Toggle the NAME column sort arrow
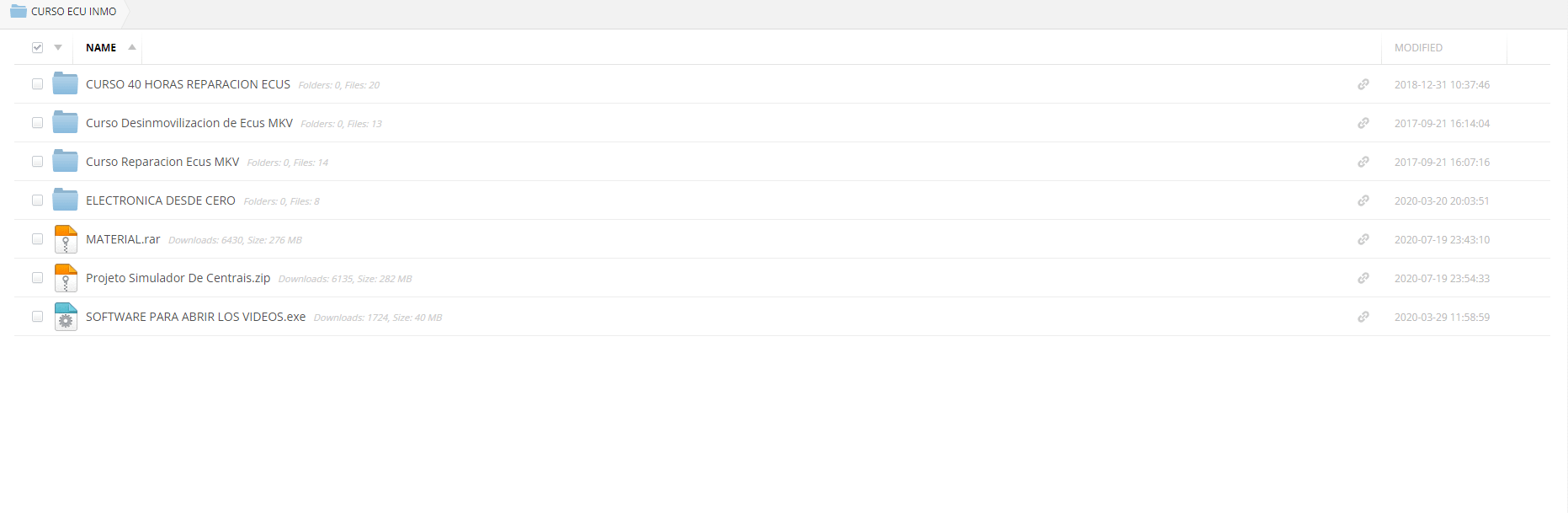 [x=132, y=47]
